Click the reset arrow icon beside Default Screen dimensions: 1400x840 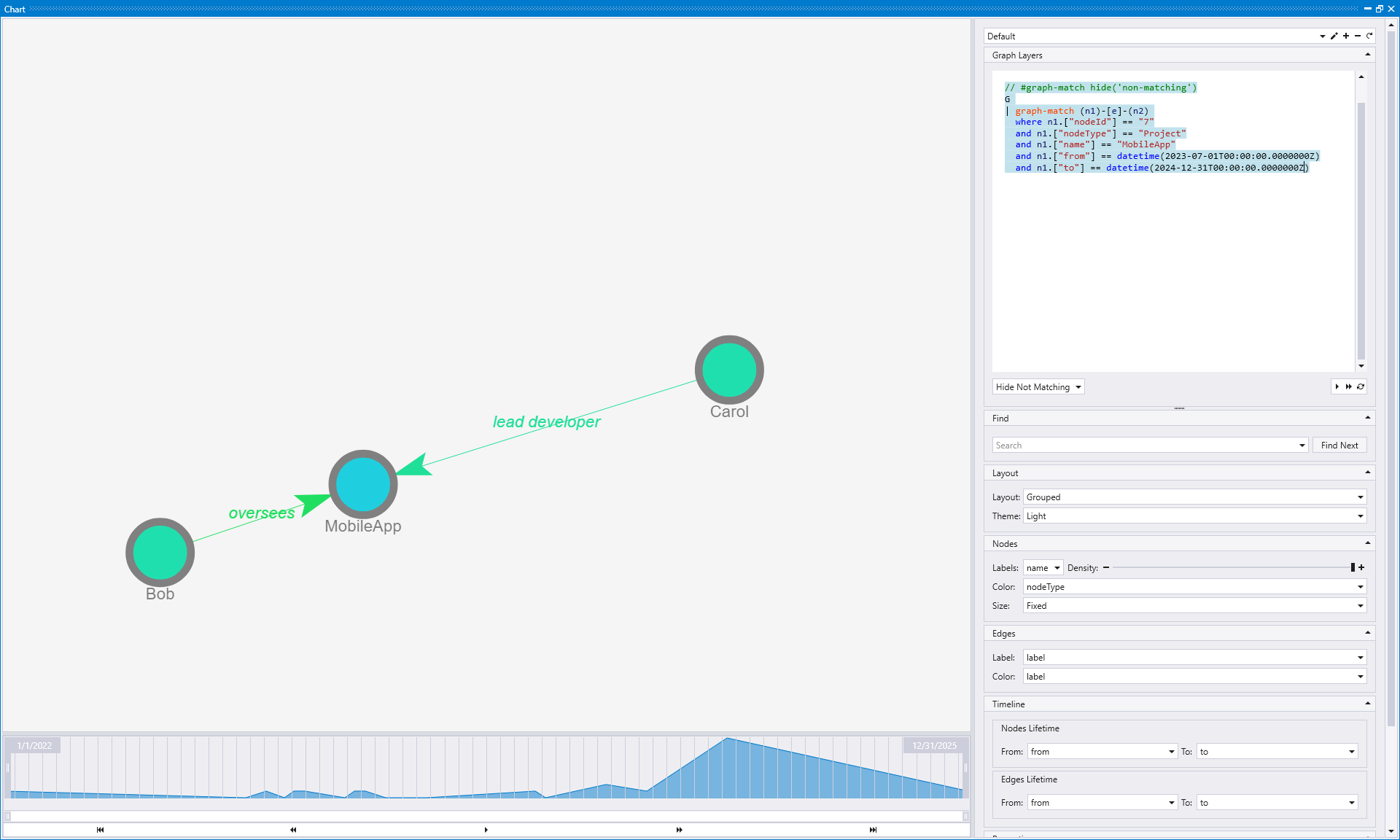tap(1369, 36)
